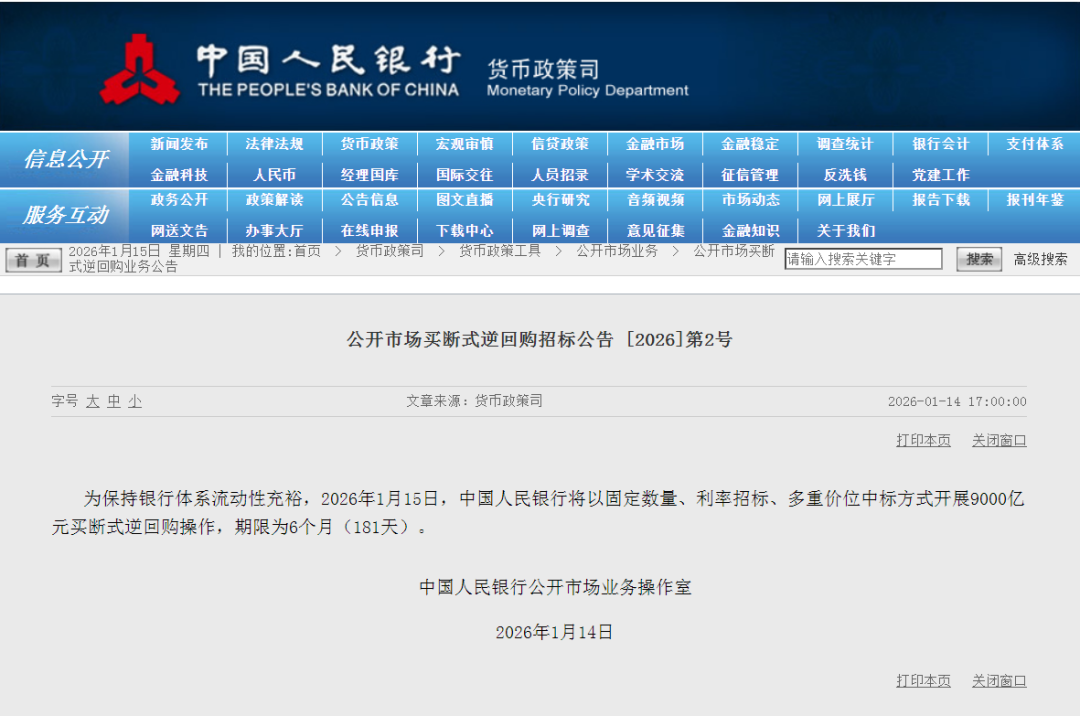Go to 政策解读 page

274,200
